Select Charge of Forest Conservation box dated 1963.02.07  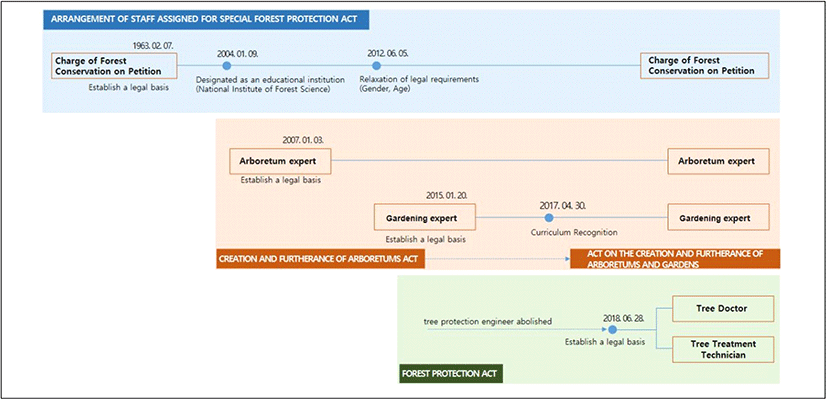(113, 65)
